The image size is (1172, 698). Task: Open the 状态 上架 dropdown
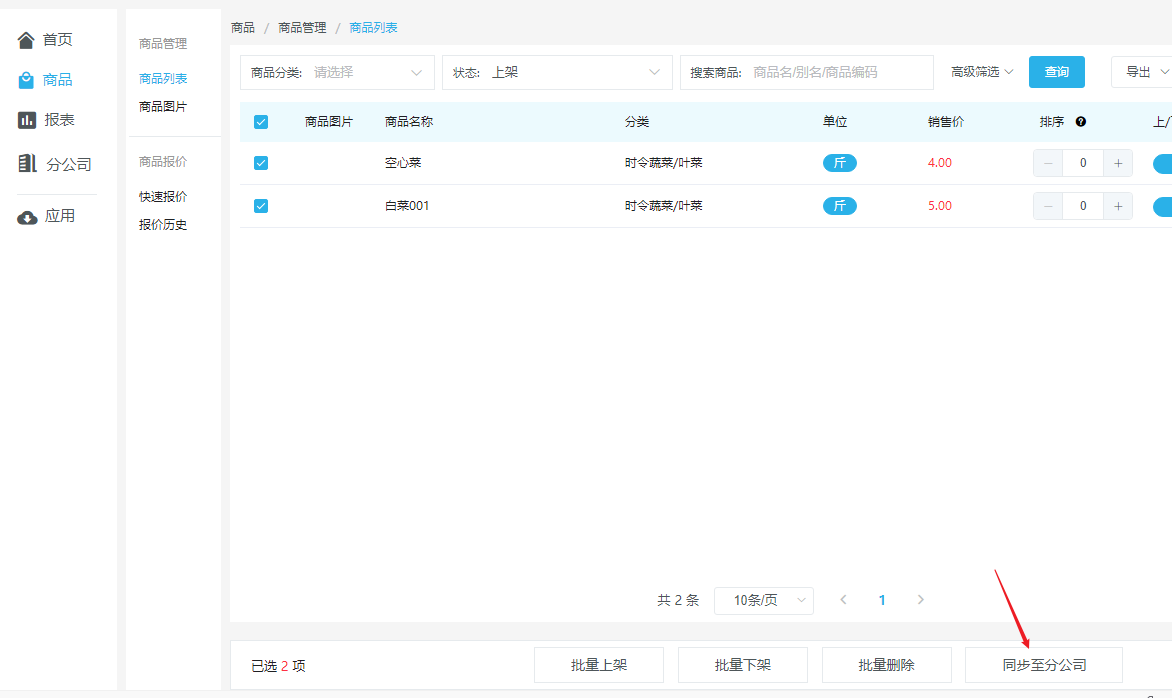coord(557,72)
